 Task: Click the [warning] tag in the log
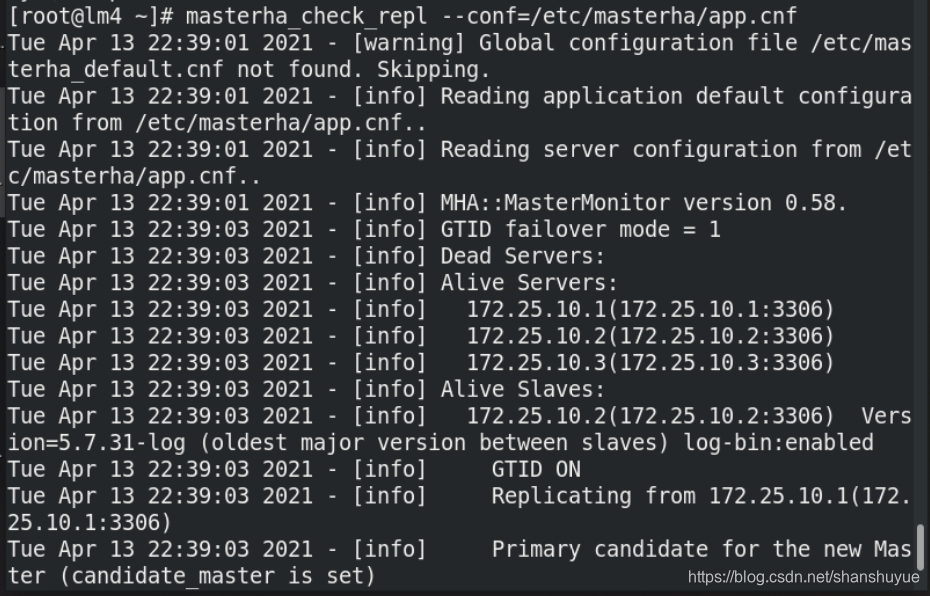pyautogui.click(x=409, y=43)
